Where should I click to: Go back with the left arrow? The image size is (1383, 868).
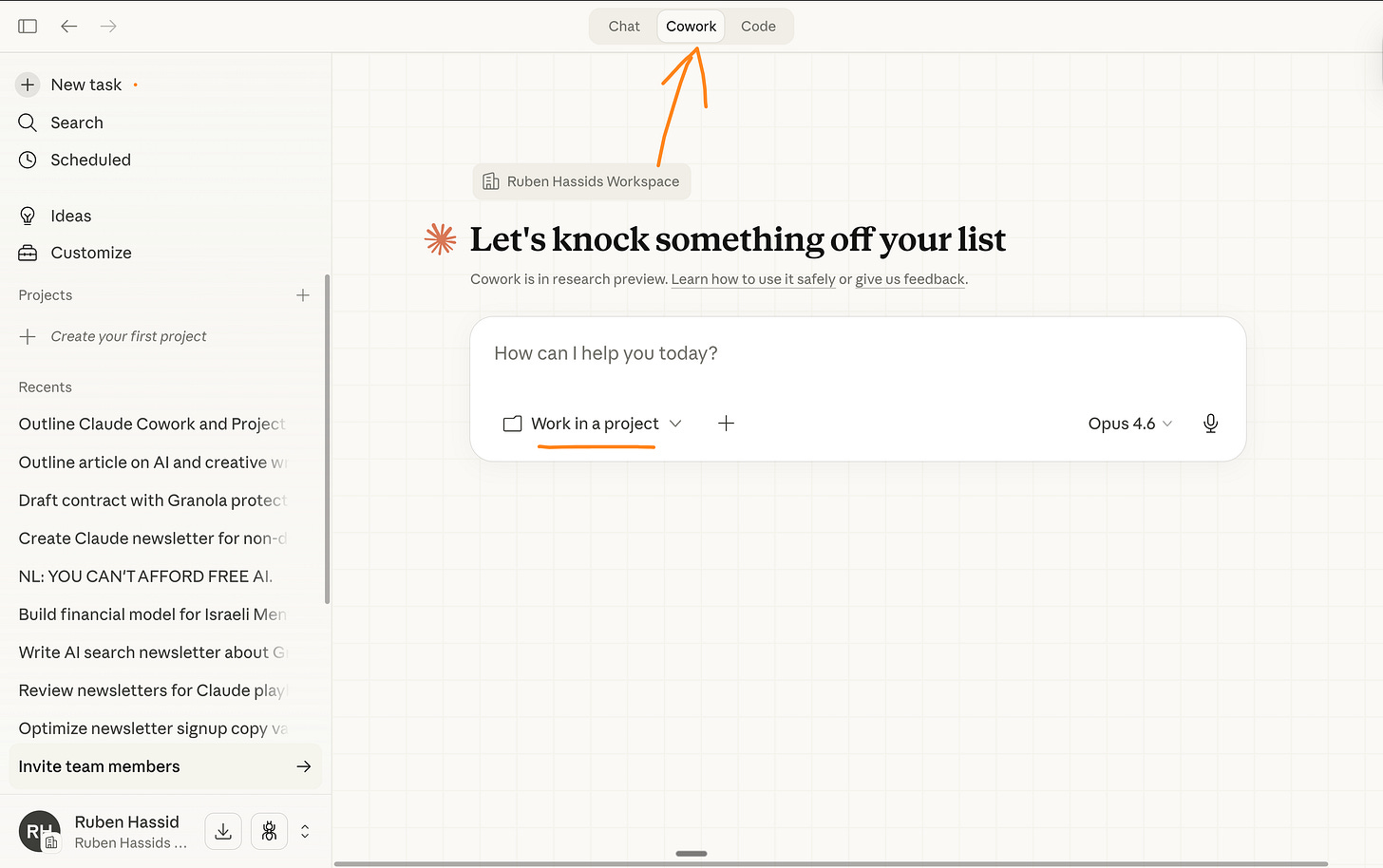(x=68, y=27)
